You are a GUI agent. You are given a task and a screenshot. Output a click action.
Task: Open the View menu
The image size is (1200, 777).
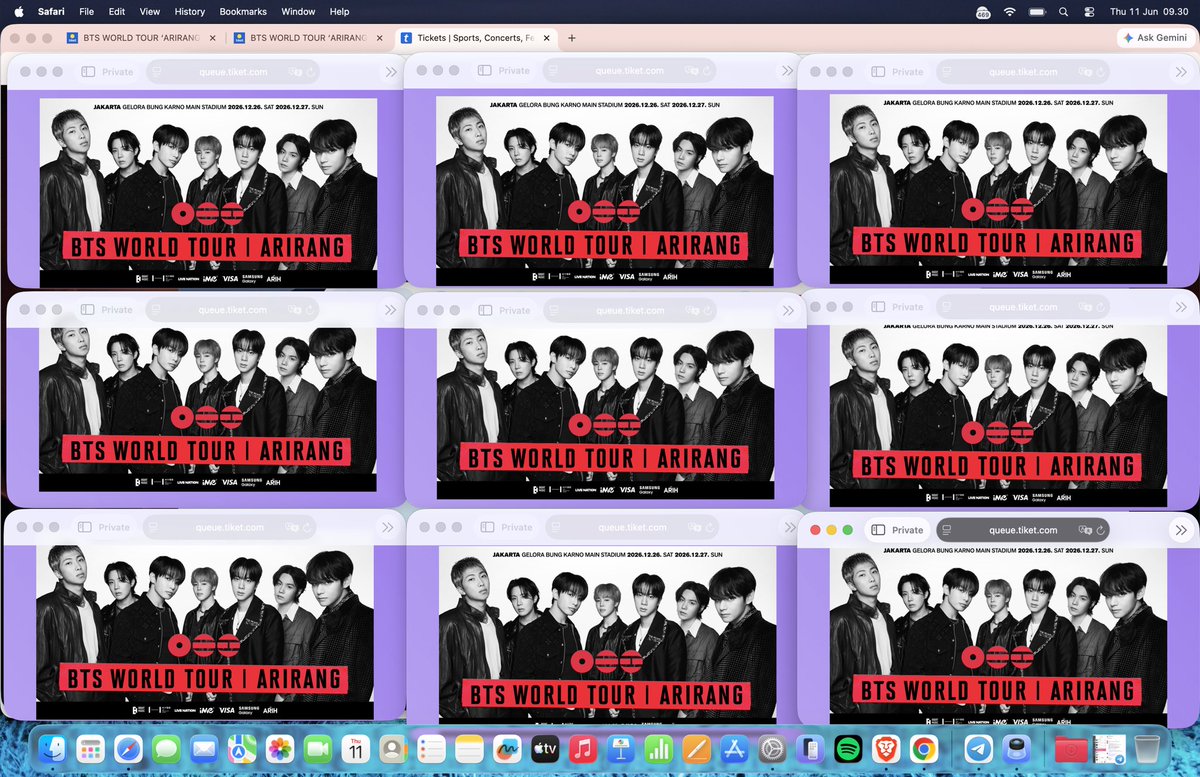click(149, 11)
